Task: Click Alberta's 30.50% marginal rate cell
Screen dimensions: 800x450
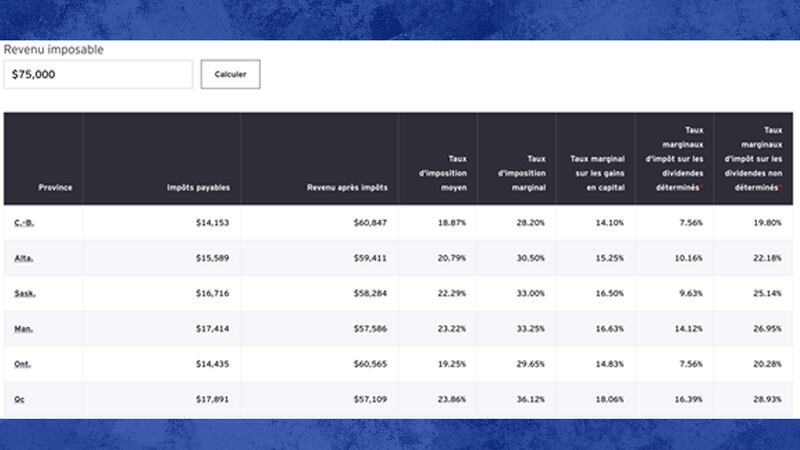Action: (530, 258)
